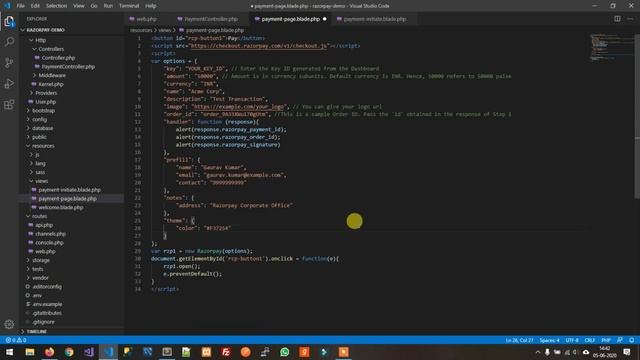The image size is (640, 360).
Task: Launch Firefox from the taskbar
Action: (49, 352)
